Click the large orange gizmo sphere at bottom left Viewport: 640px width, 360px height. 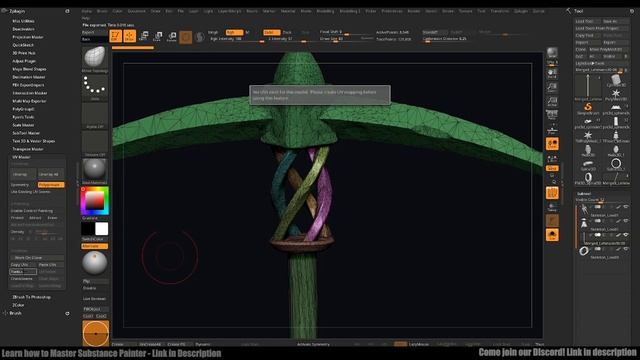(96, 333)
